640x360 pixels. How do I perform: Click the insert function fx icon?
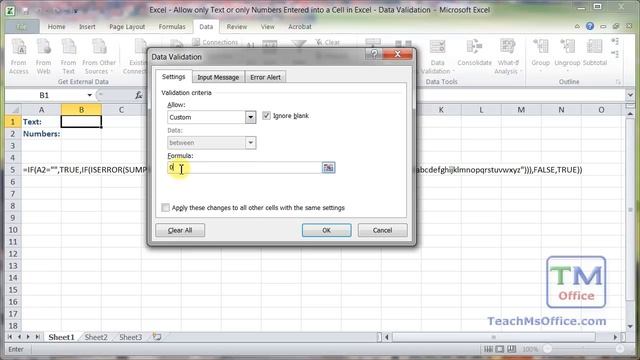138,95
